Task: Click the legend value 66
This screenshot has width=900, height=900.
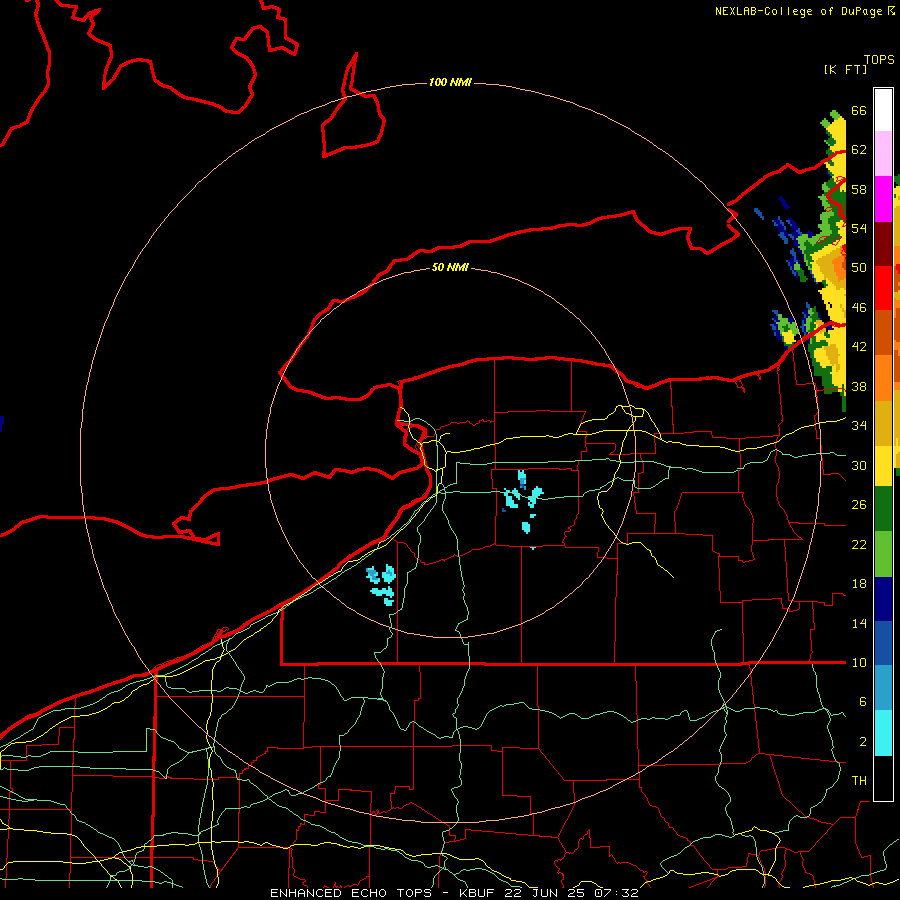Action: [859, 110]
